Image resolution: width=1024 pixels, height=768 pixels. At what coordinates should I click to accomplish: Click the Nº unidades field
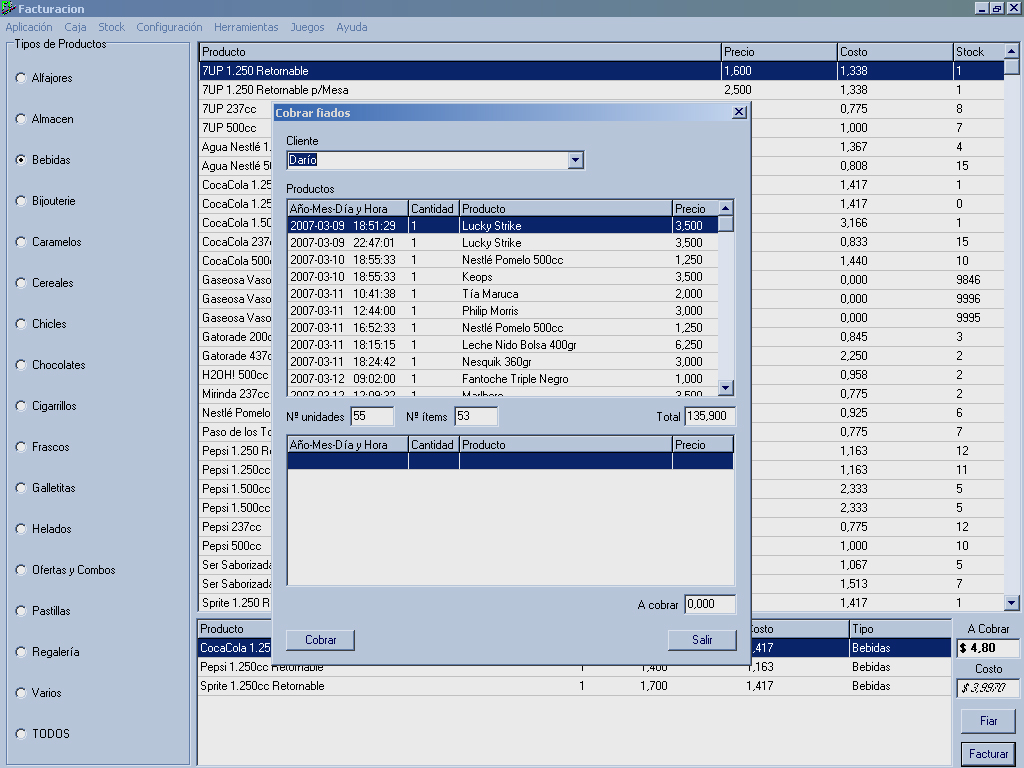coord(372,417)
